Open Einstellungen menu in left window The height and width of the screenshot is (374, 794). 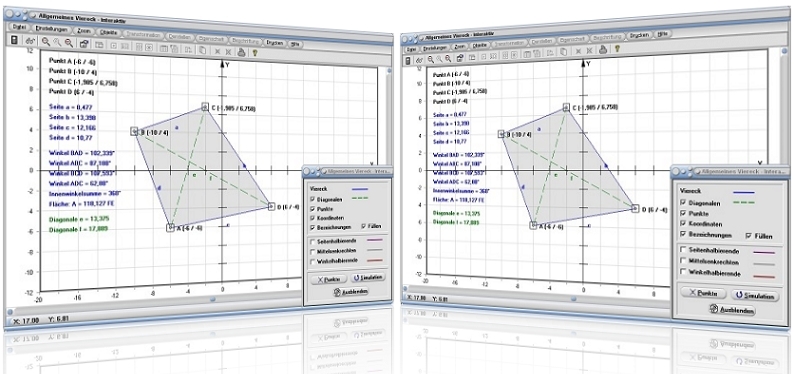52,29
